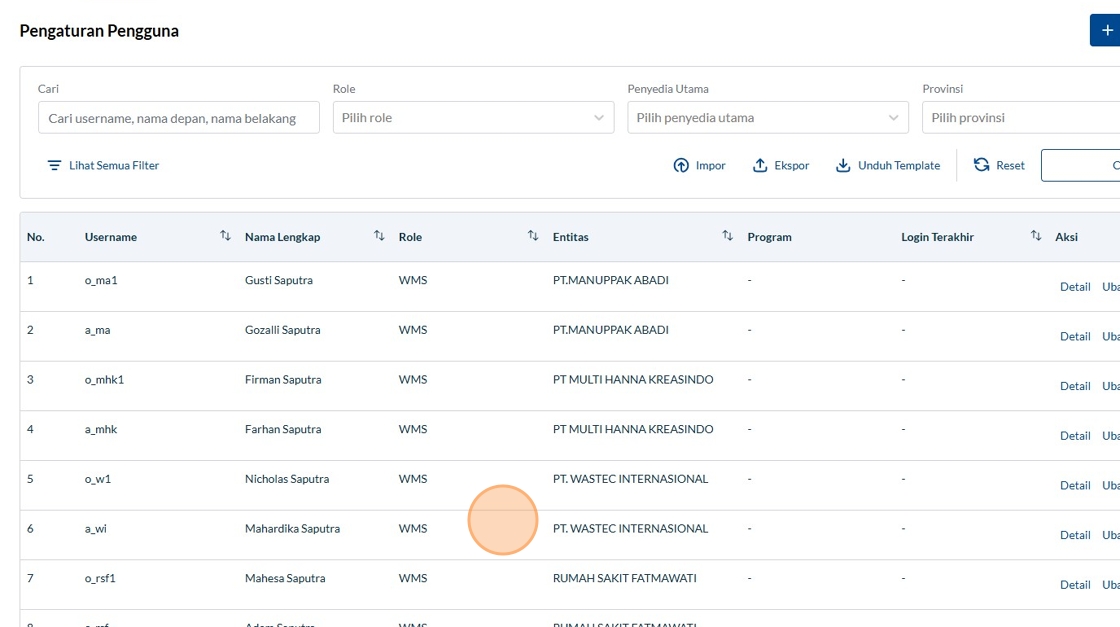The width and height of the screenshot is (1120, 627).
Task: Open the Pilih provinsi dropdown
Action: (x=1020, y=118)
